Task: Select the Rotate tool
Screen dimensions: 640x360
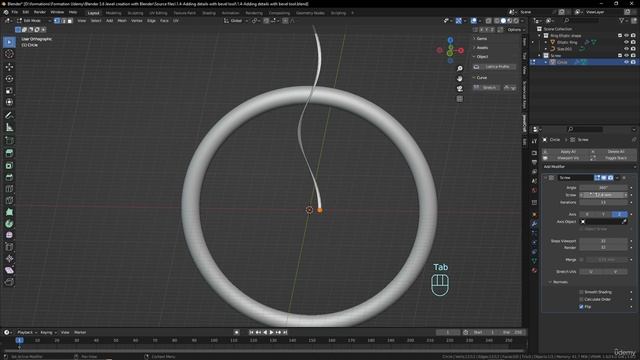Action: [x=9, y=78]
